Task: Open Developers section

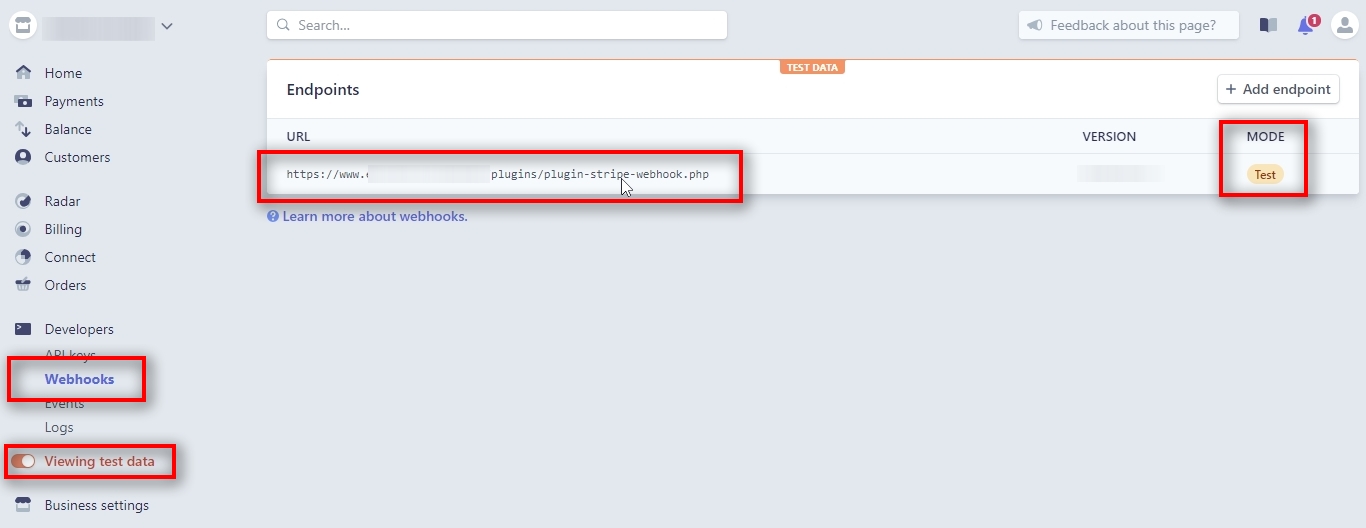Action: click(79, 329)
